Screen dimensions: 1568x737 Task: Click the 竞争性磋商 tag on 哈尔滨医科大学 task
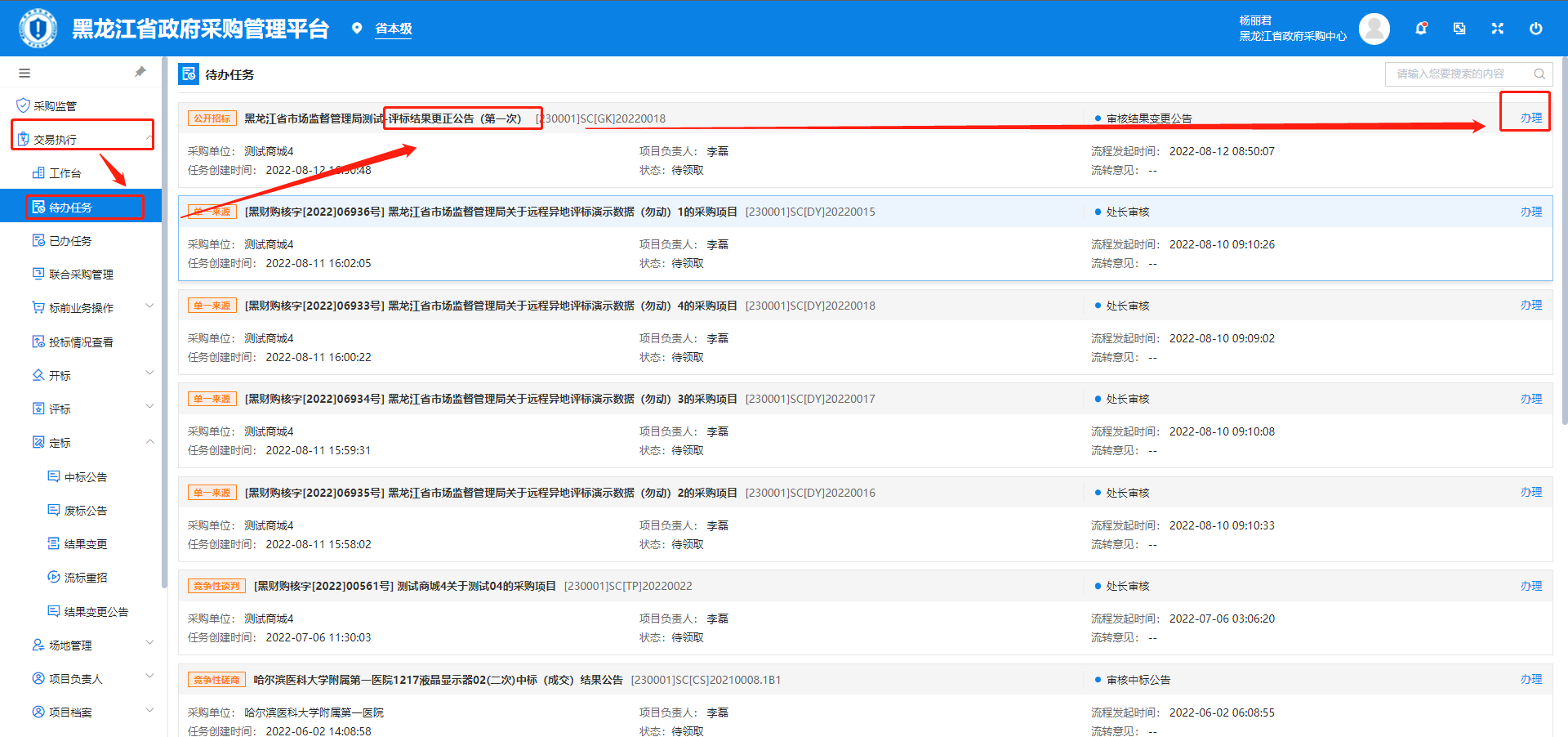216,680
